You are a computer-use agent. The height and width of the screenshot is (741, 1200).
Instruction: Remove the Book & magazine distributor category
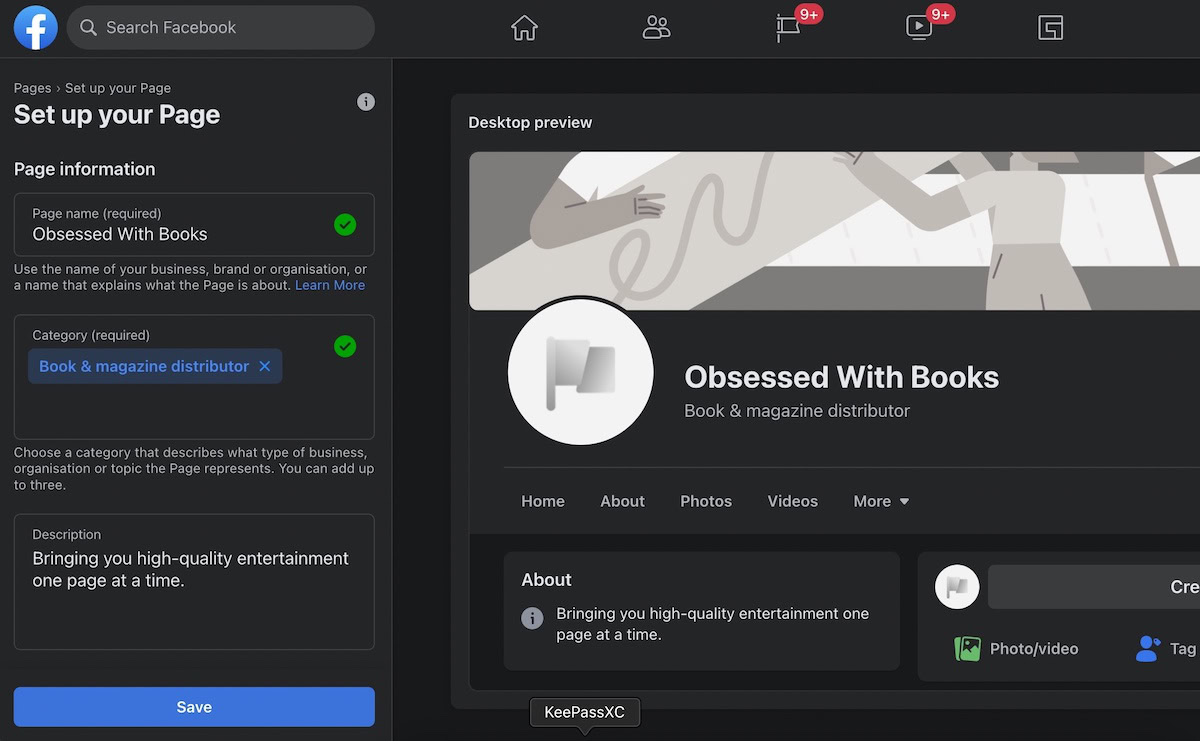click(265, 366)
